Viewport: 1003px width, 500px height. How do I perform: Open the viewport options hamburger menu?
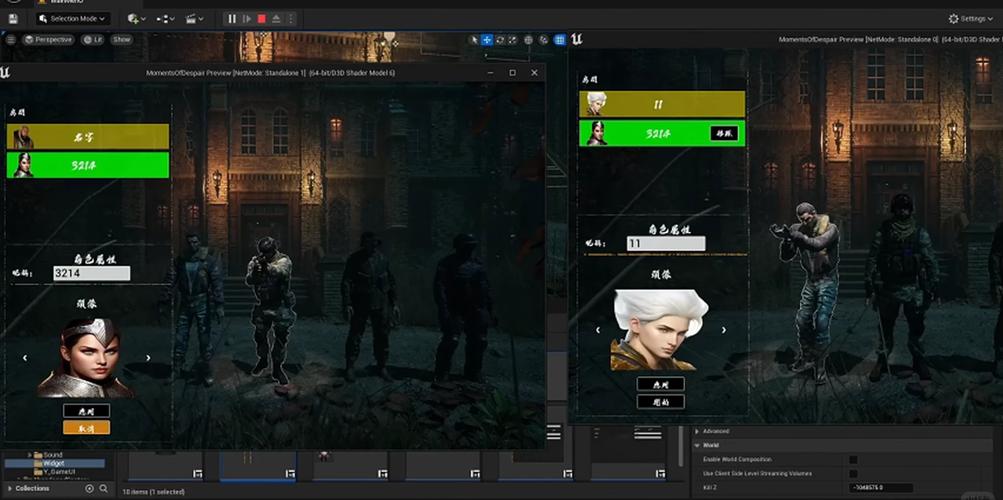tap(11, 40)
